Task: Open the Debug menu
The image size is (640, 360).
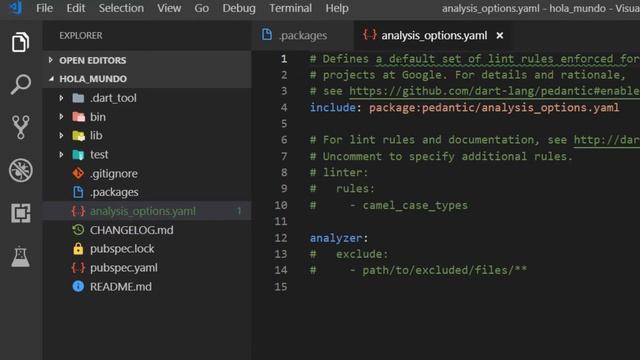Action: [239, 8]
